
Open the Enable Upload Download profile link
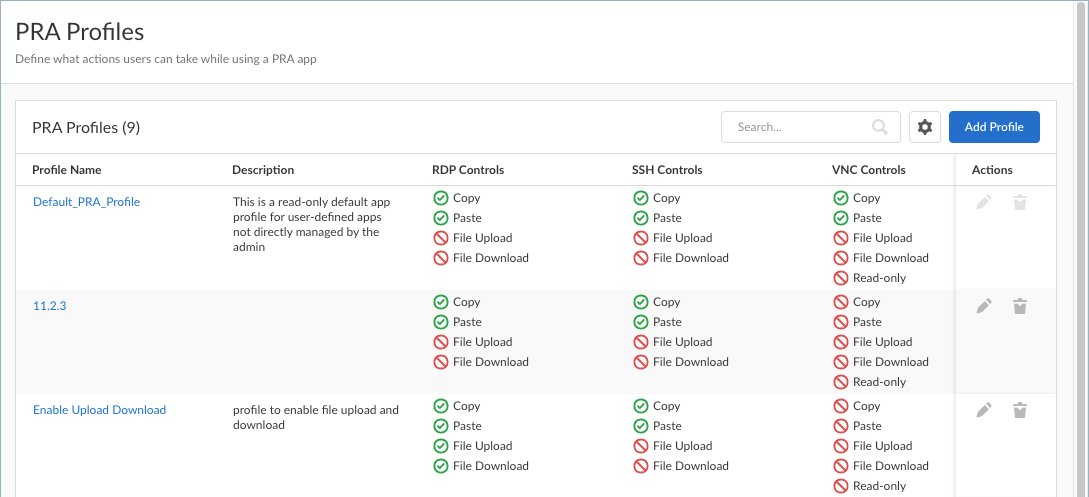99,410
